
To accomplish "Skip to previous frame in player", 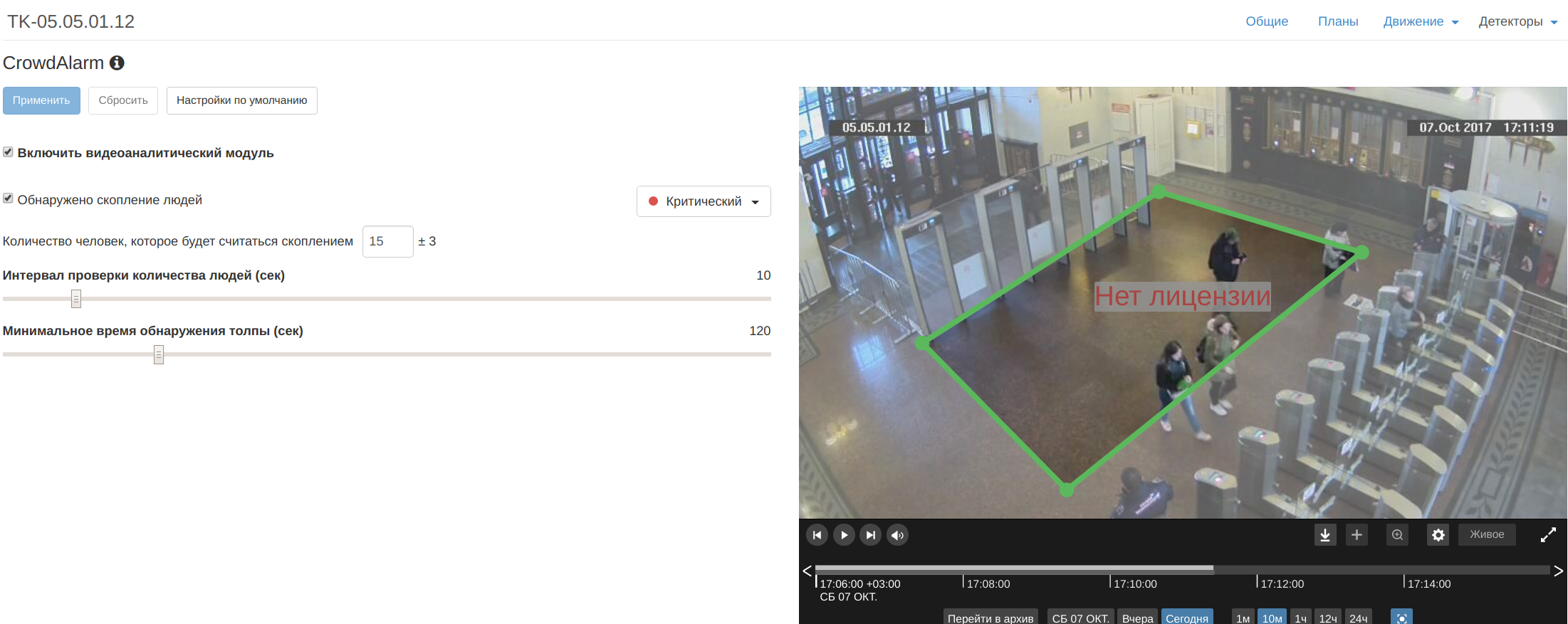I will [x=817, y=535].
